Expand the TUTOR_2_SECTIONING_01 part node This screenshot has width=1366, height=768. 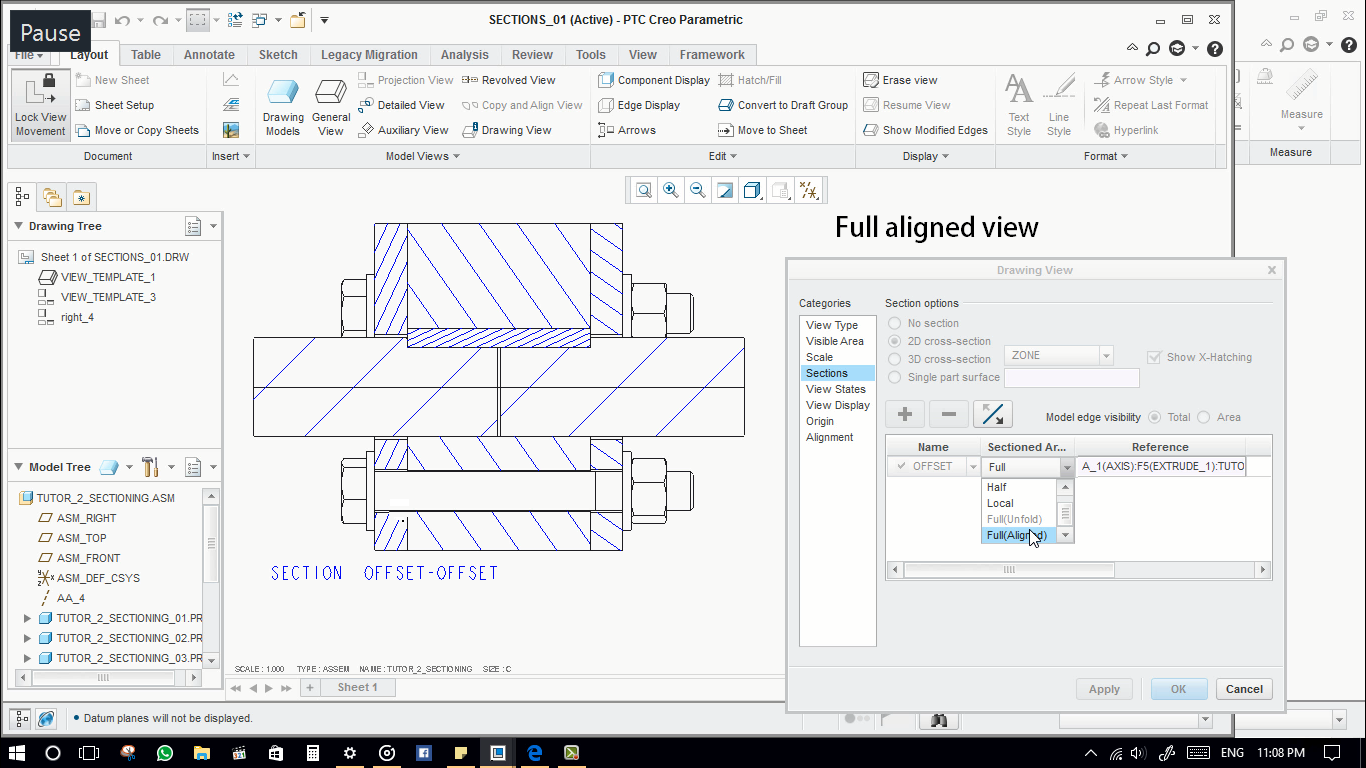pyautogui.click(x=27, y=618)
